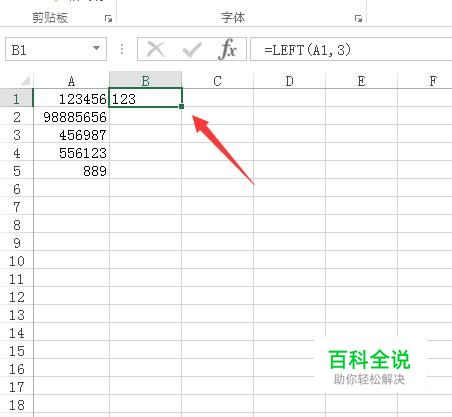Click cell containing 456987
The width and height of the screenshot is (452, 417).
point(71,134)
